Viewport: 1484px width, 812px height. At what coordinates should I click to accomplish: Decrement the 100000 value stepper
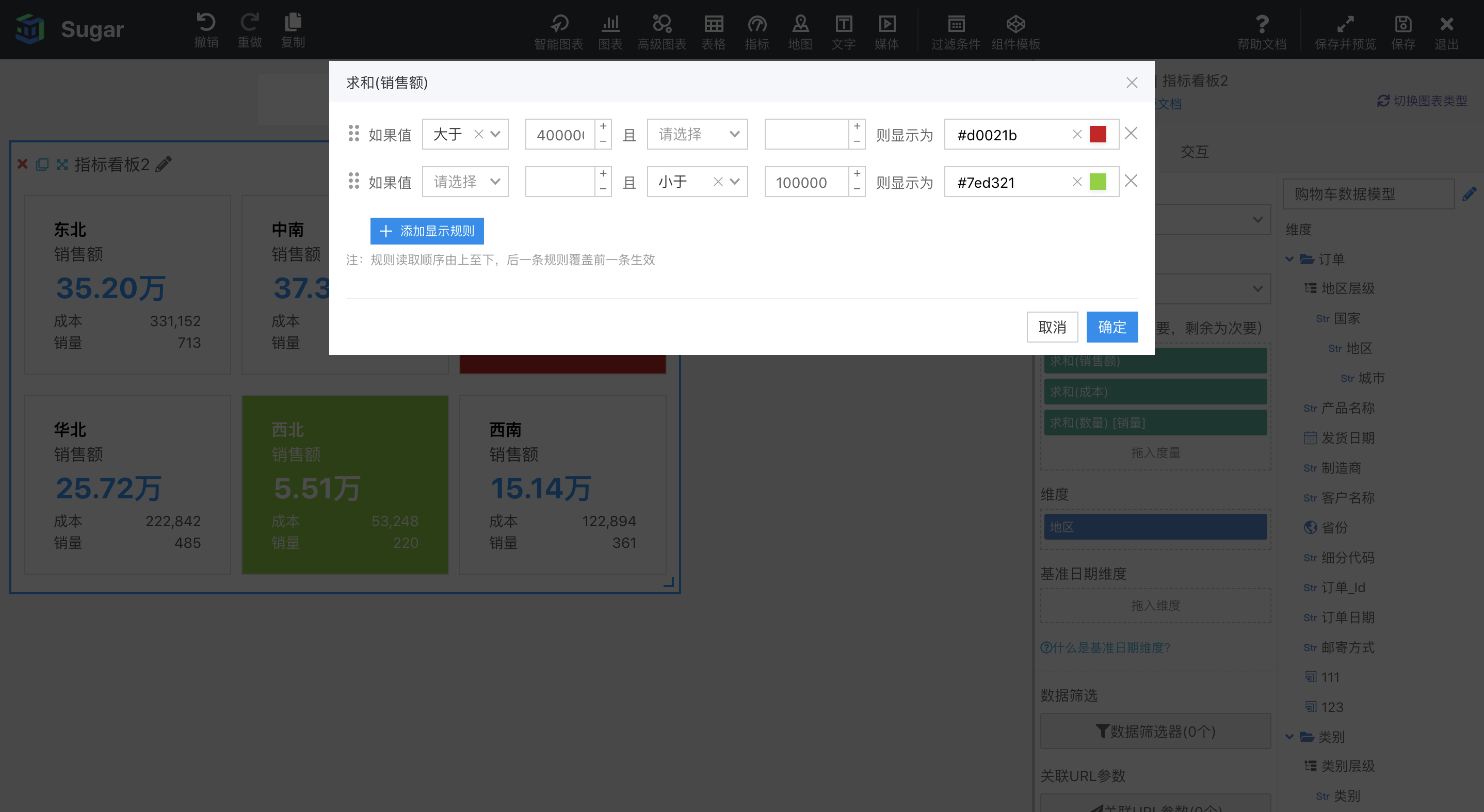857,189
